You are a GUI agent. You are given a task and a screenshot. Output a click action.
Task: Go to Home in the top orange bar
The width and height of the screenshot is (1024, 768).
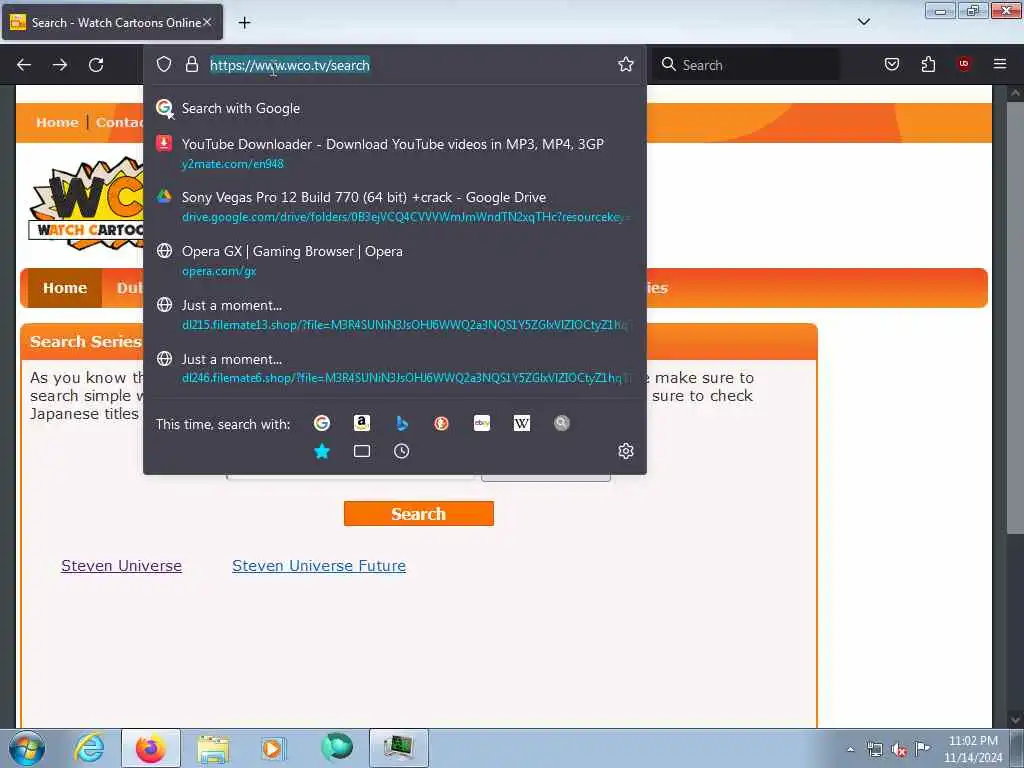point(57,122)
